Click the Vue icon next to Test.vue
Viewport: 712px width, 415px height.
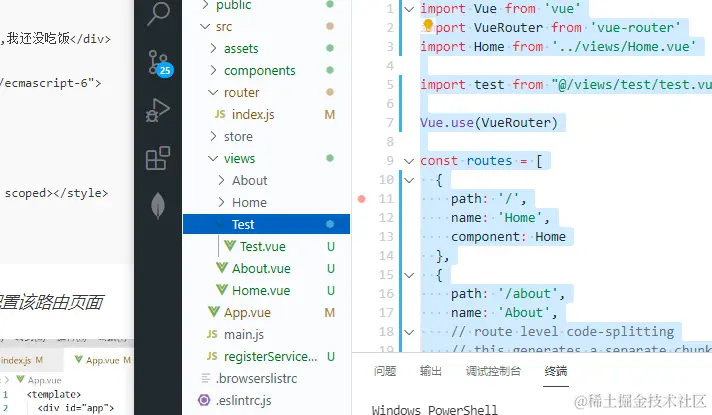pos(230,246)
